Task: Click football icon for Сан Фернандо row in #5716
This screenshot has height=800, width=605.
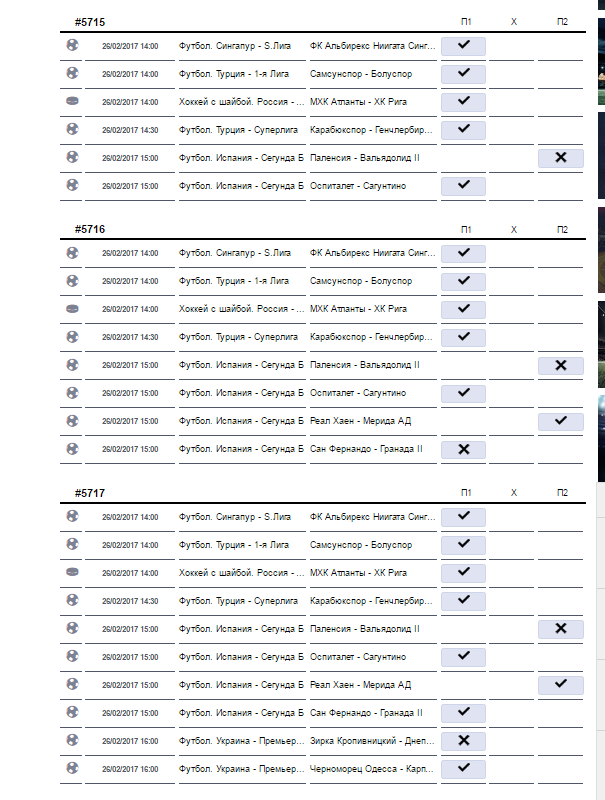Action: coord(72,448)
